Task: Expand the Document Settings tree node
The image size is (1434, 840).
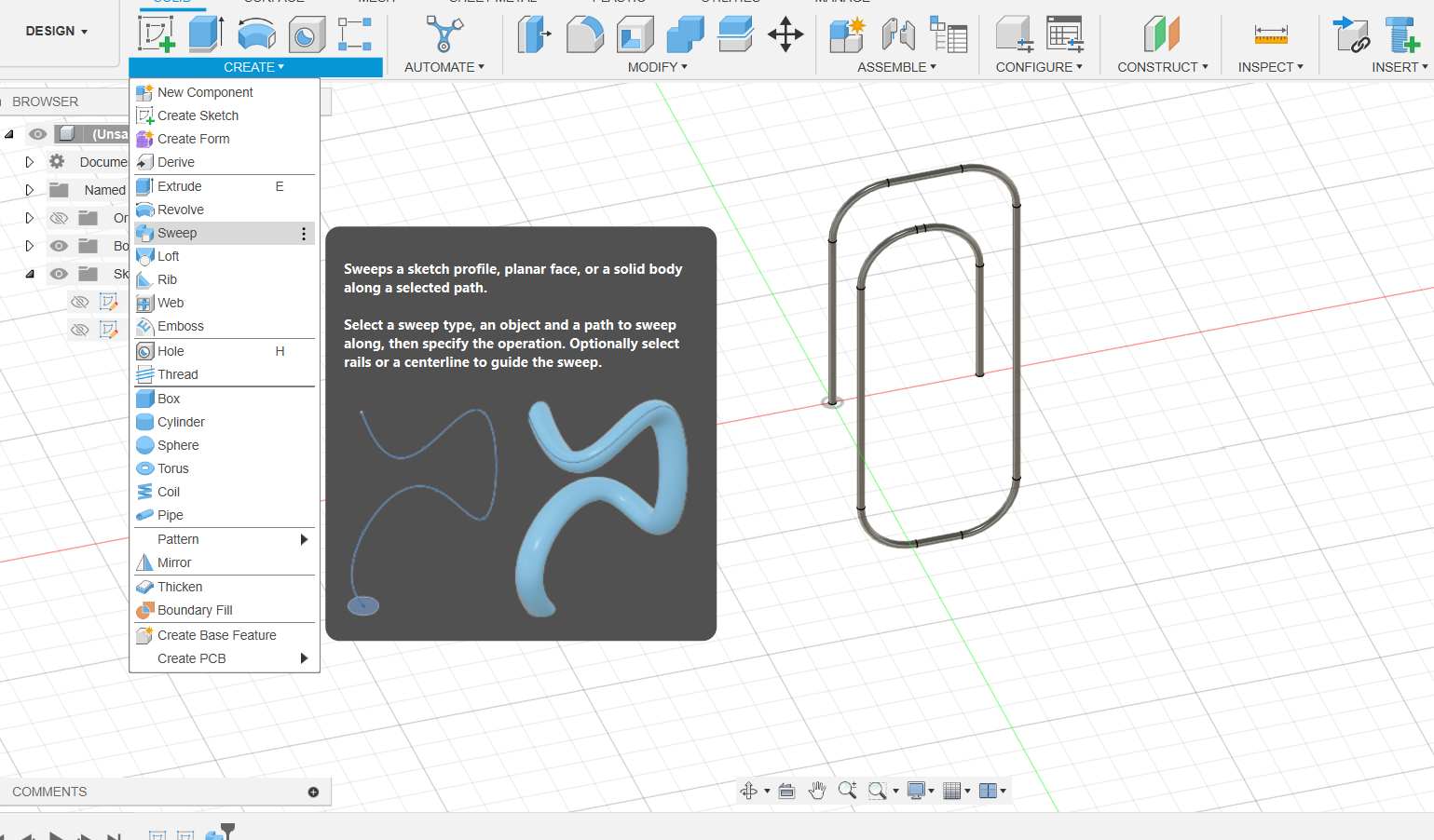Action: coord(29,162)
